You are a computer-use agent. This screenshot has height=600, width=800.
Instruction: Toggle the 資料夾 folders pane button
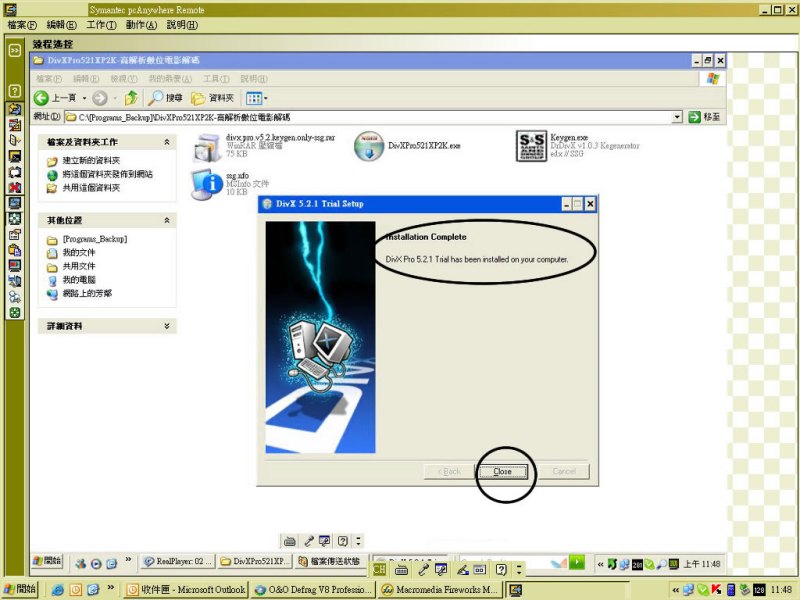[x=212, y=98]
